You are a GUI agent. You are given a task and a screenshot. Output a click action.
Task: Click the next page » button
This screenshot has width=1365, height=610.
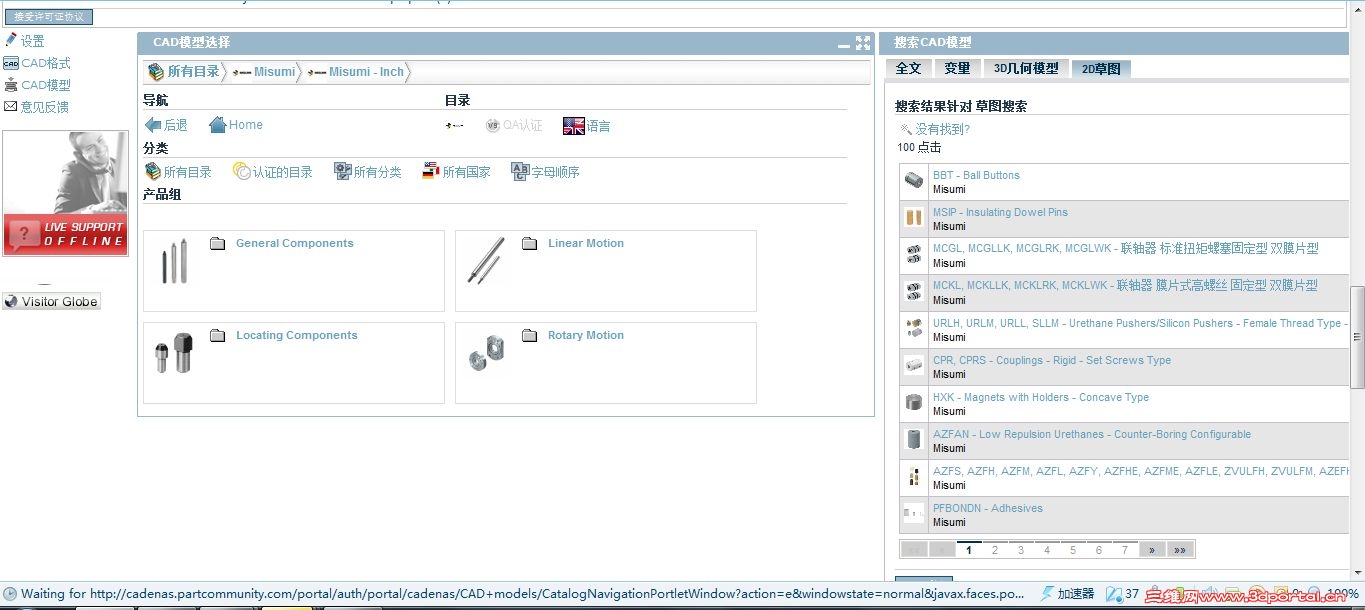click(1152, 550)
